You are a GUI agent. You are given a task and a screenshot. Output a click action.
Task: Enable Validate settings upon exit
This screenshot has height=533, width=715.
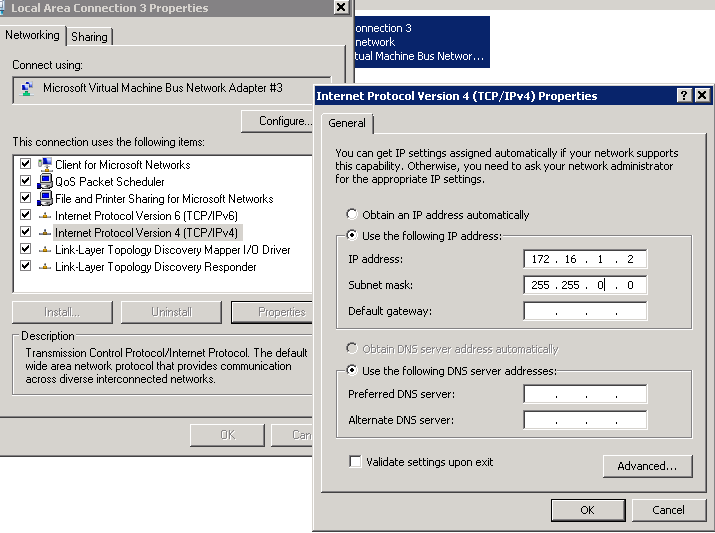tap(354, 462)
